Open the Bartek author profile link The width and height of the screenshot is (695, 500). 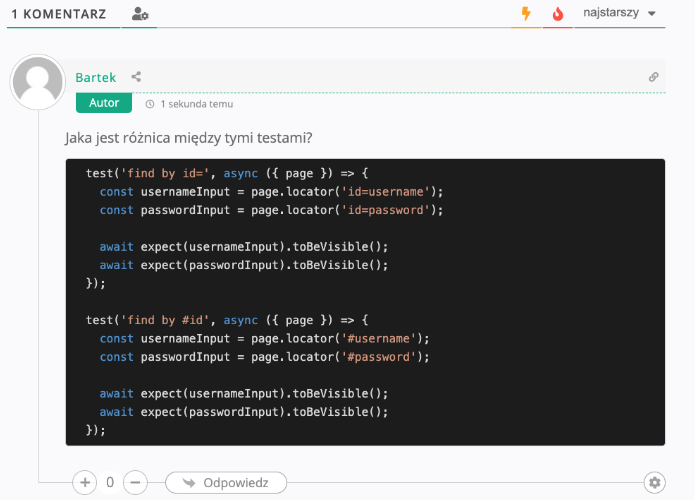(x=95, y=78)
